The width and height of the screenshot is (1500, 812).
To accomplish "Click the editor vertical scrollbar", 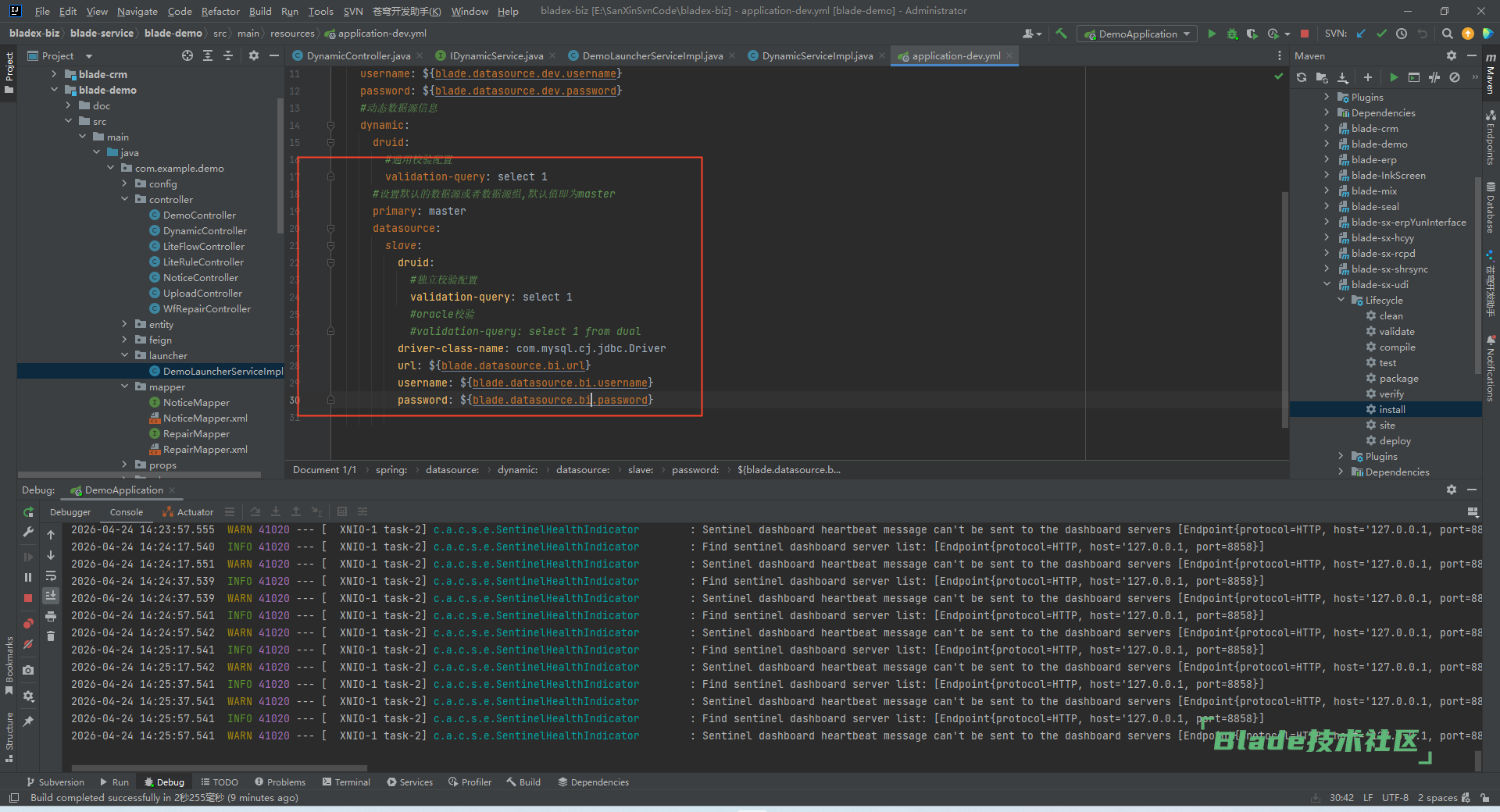I will pos(1284,308).
